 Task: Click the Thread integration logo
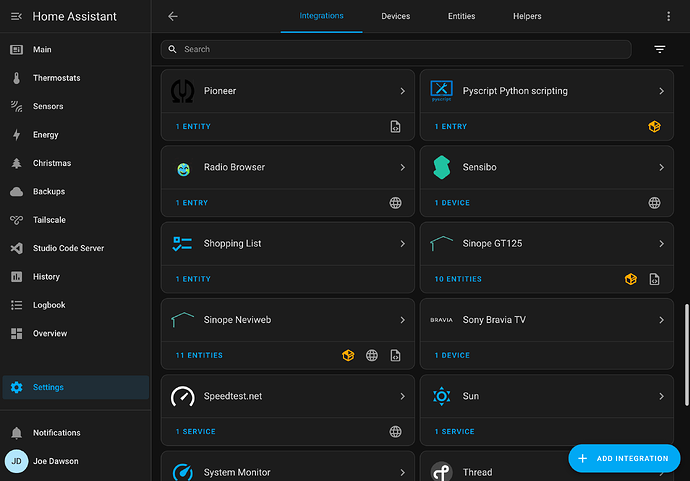pyautogui.click(x=441, y=472)
